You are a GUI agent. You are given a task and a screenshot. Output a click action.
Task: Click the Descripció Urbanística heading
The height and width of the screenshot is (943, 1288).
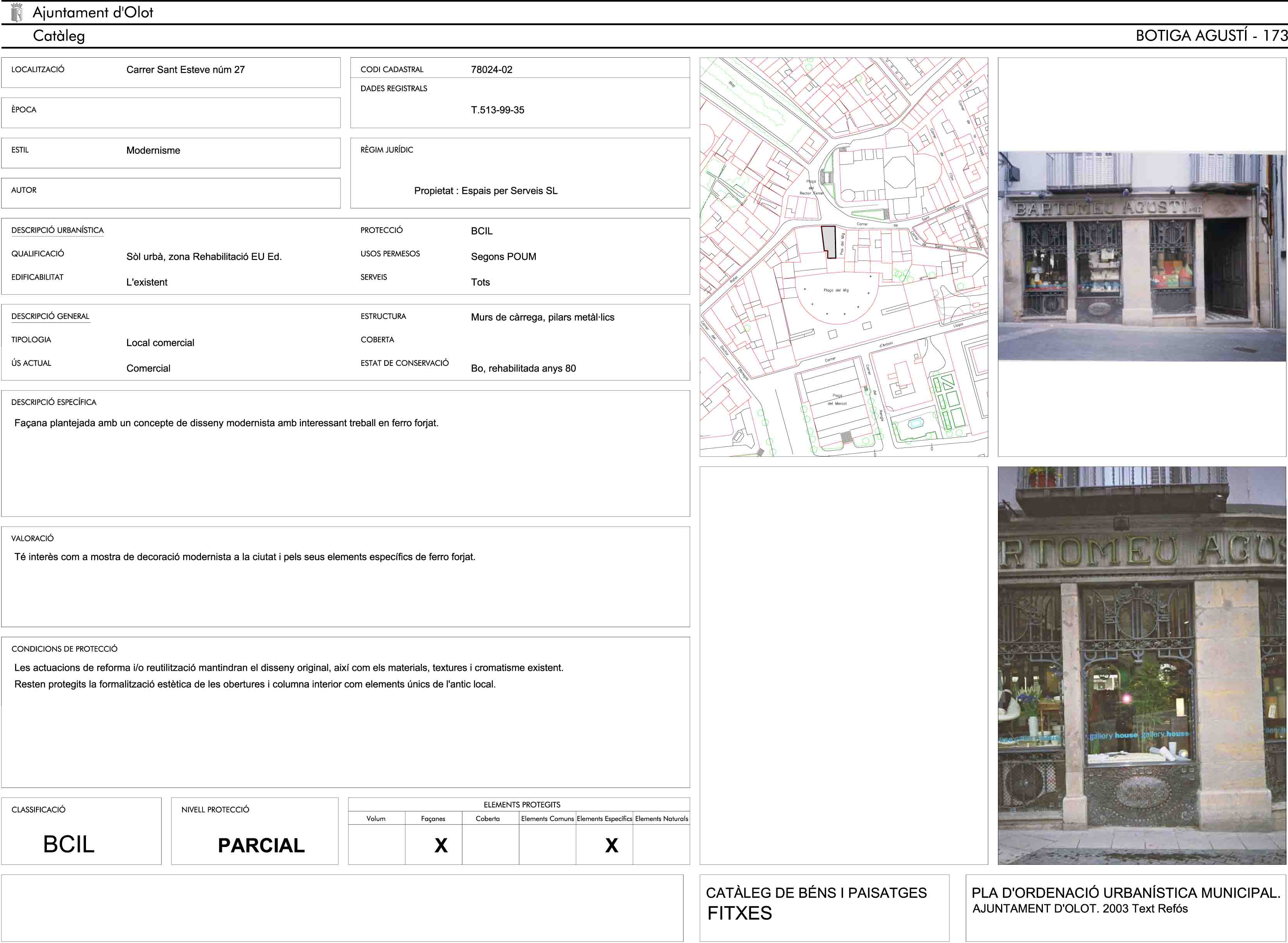point(57,231)
